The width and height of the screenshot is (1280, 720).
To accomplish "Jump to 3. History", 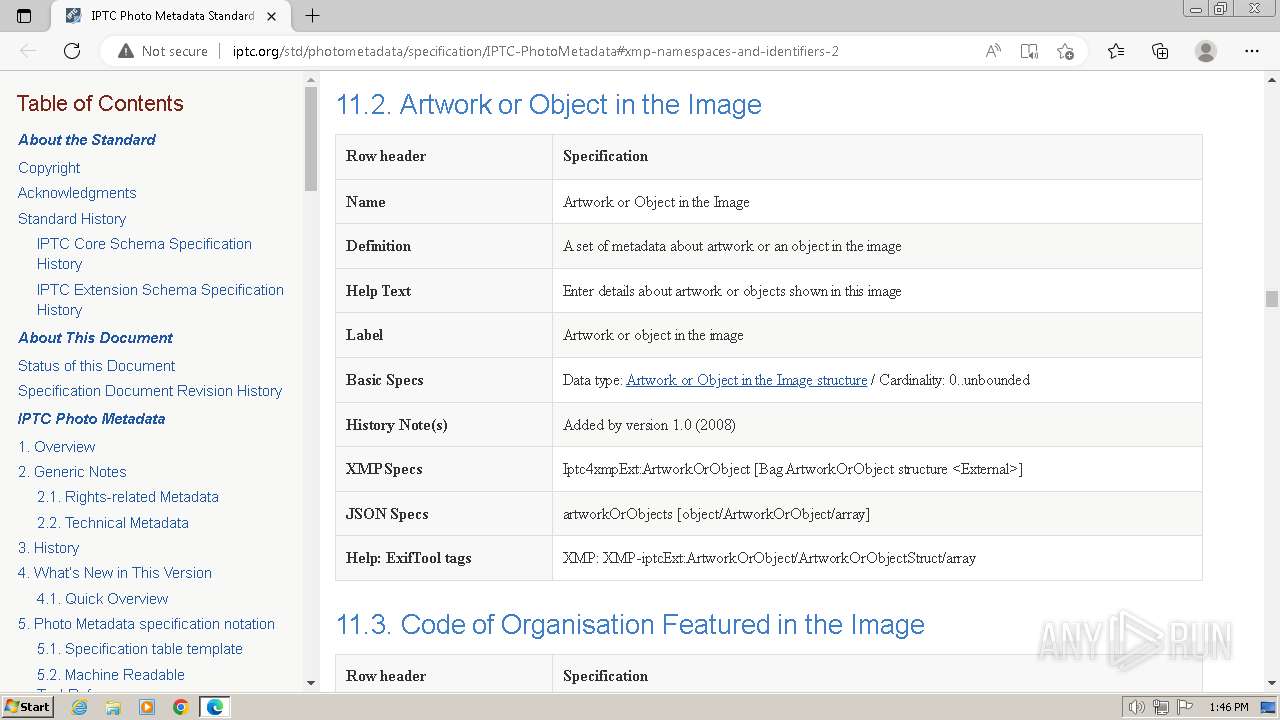I will click(48, 548).
